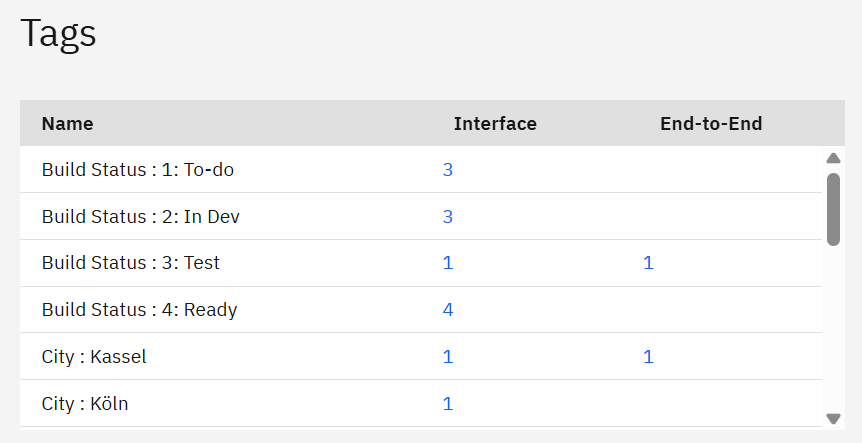Image resolution: width=862 pixels, height=443 pixels.
Task: Click the End-to-End column header
Action: click(x=711, y=124)
